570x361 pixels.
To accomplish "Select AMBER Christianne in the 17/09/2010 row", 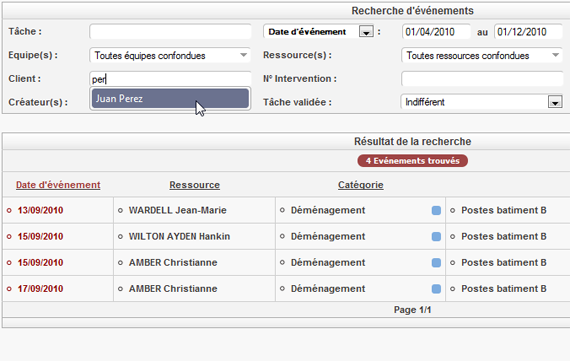I will coord(173,289).
